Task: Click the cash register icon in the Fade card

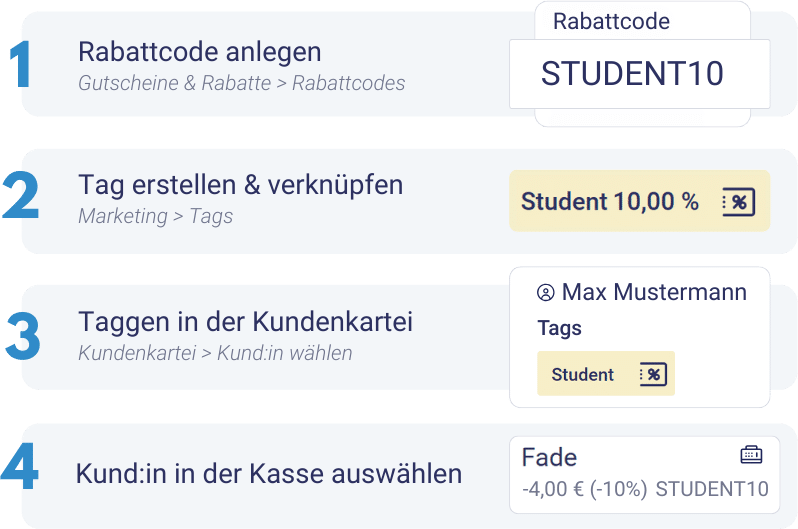Action: pyautogui.click(x=751, y=454)
